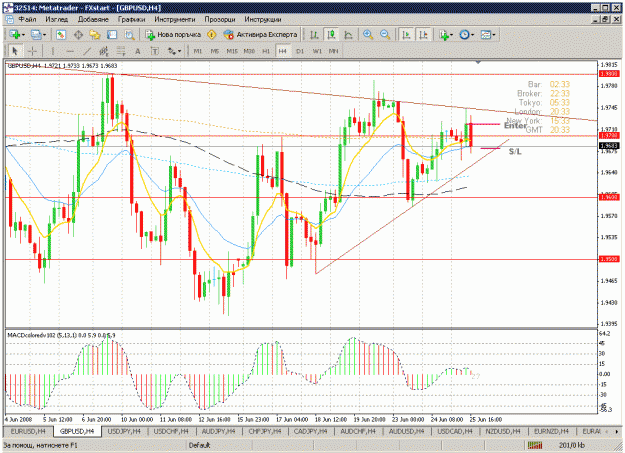Image resolution: width=625 pixels, height=453 pixels.
Task: Switch to M30 timeframe
Action: click(x=249, y=51)
